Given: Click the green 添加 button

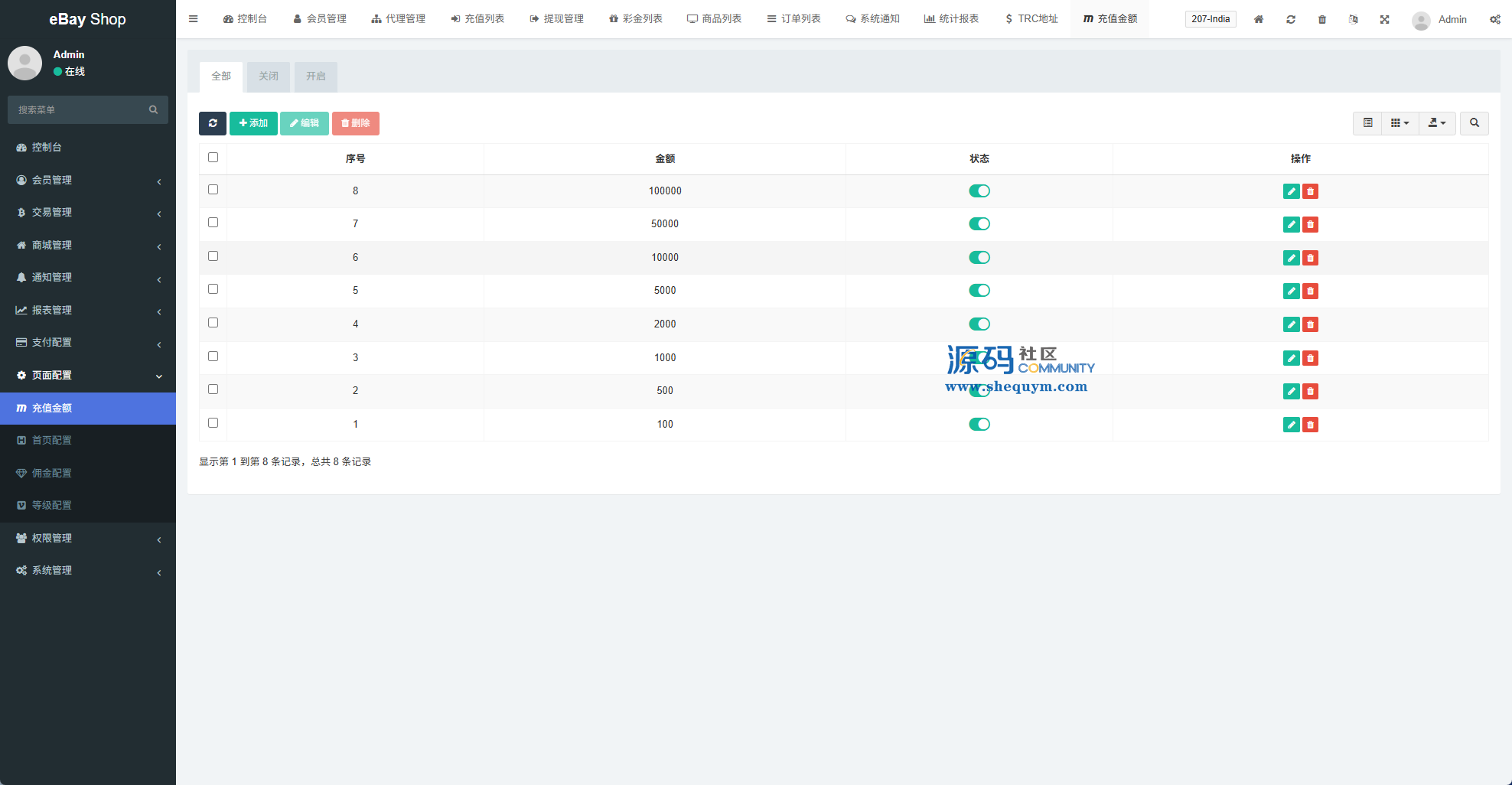Looking at the screenshot, I should click(253, 123).
